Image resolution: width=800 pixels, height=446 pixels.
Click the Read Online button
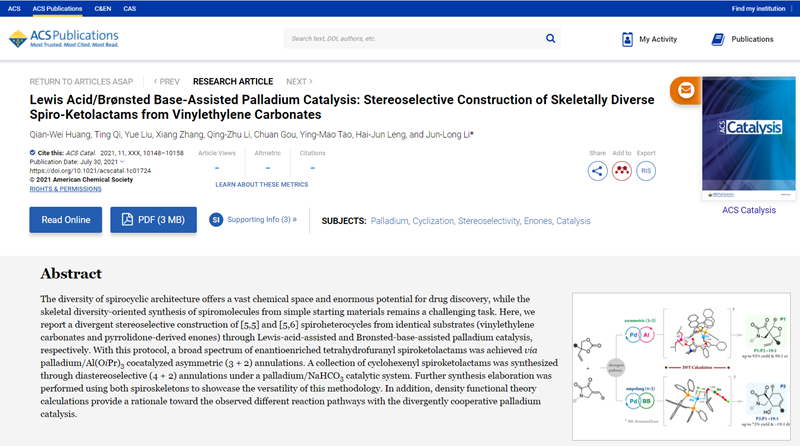tap(65, 220)
